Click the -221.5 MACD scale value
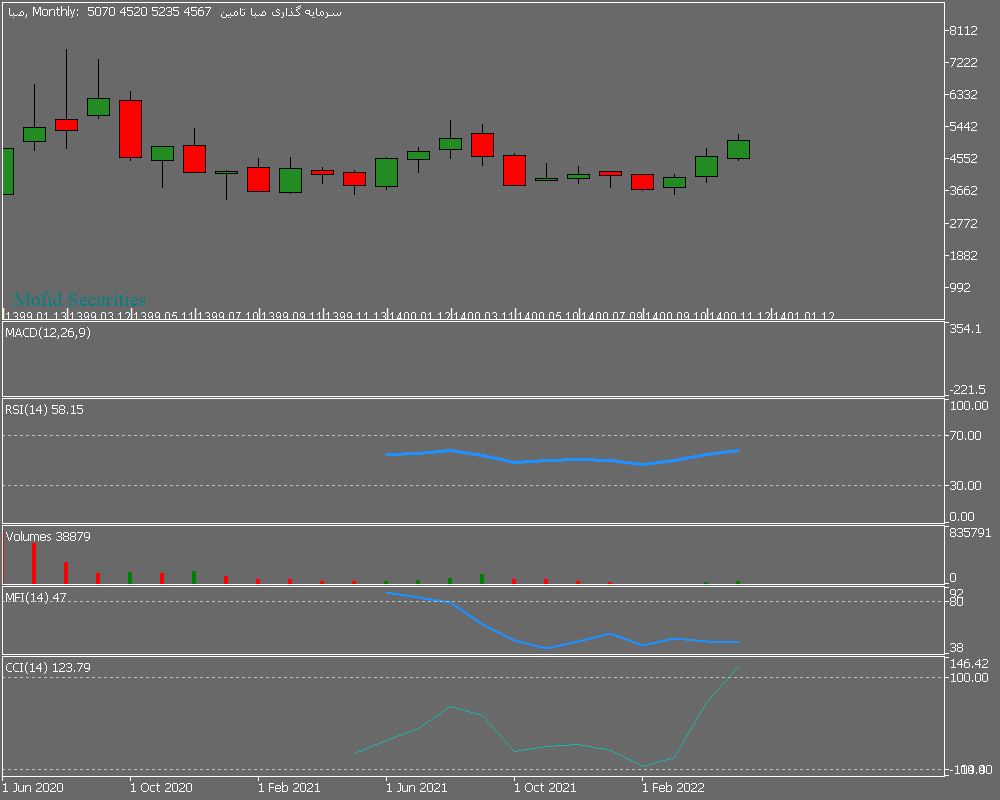 pos(967,389)
